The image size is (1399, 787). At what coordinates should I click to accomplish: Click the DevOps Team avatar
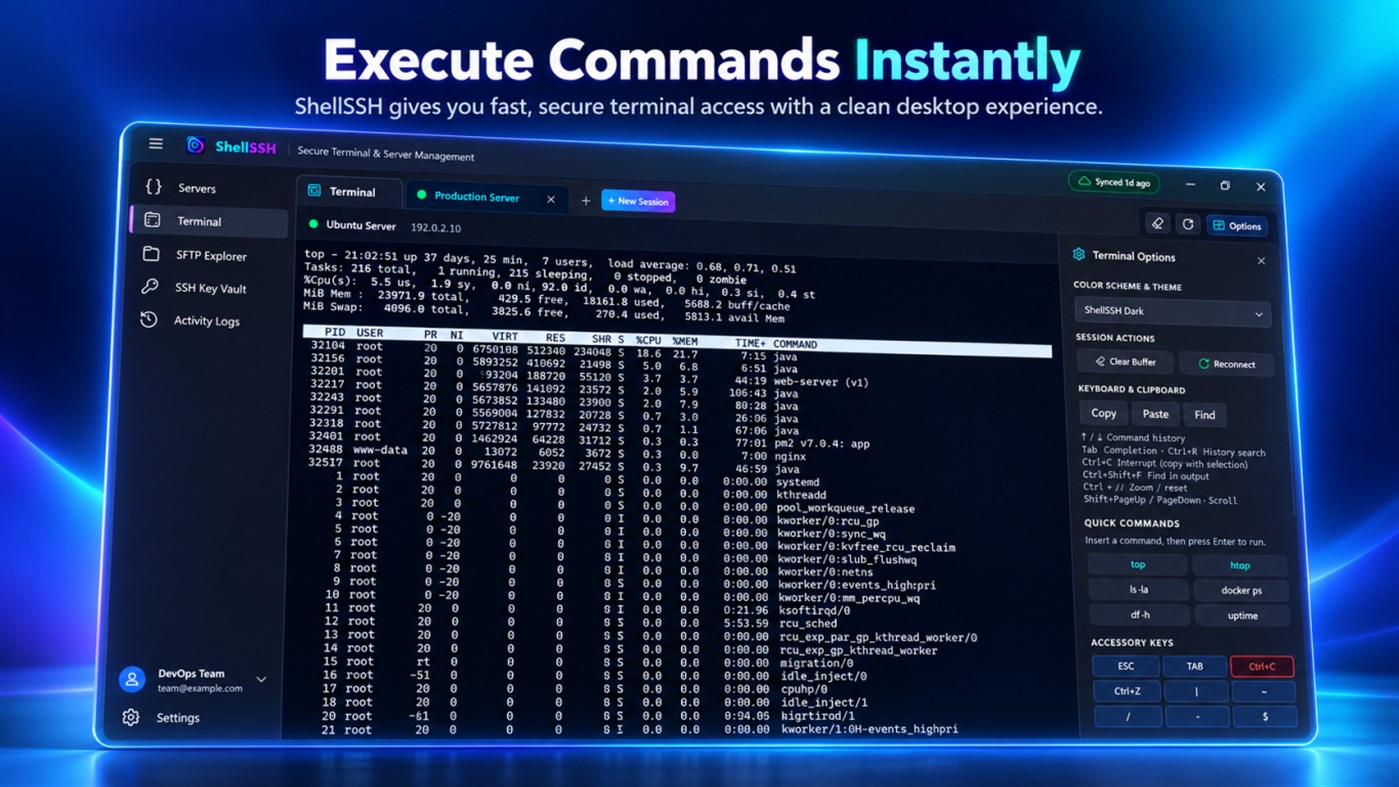pyautogui.click(x=132, y=679)
